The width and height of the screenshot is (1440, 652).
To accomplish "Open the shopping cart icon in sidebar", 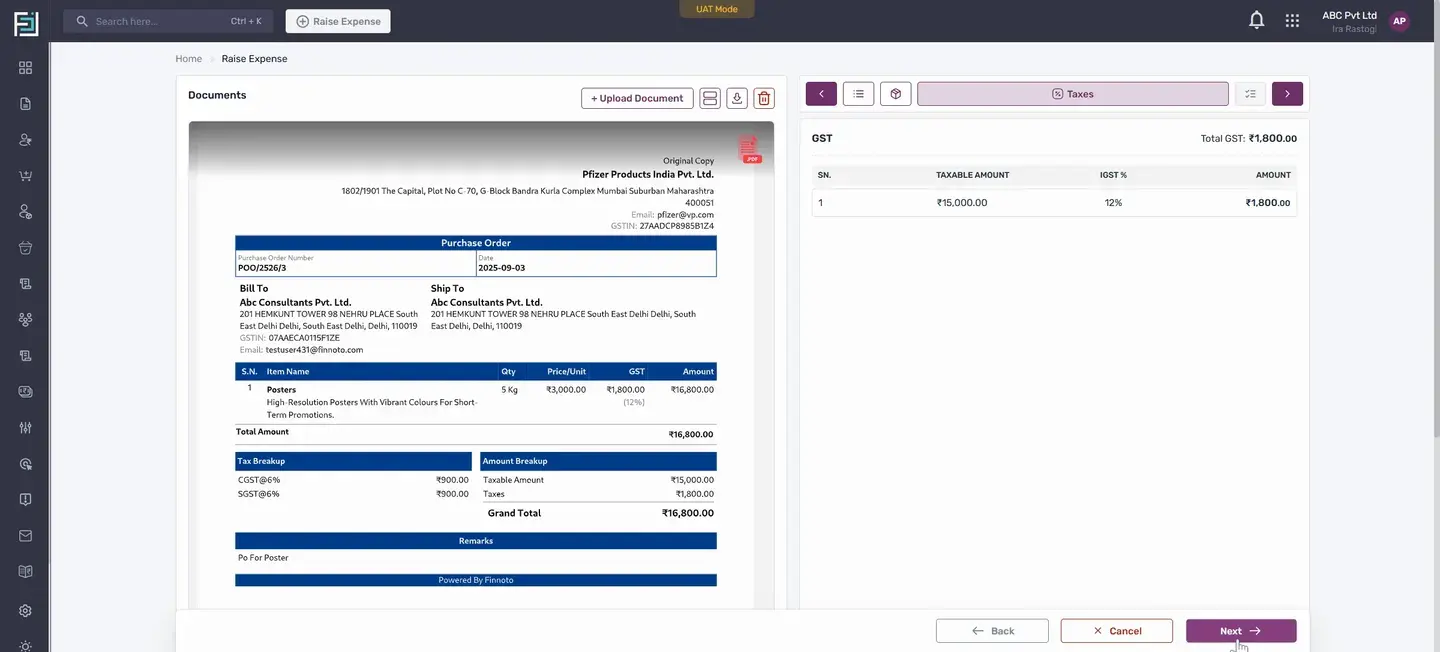I will click(x=26, y=176).
